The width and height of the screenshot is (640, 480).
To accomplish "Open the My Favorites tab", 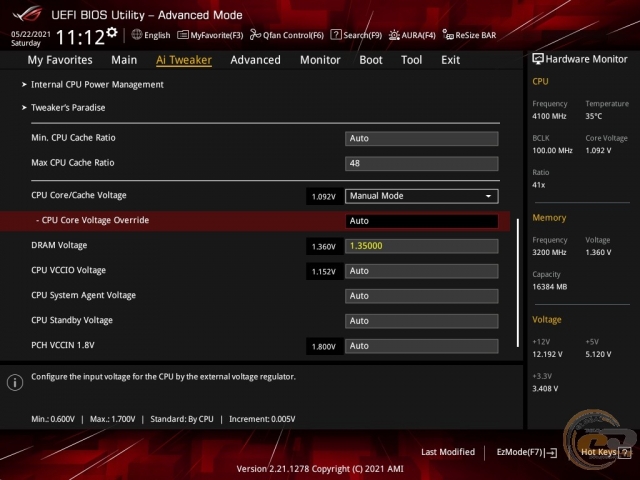I will pos(60,60).
